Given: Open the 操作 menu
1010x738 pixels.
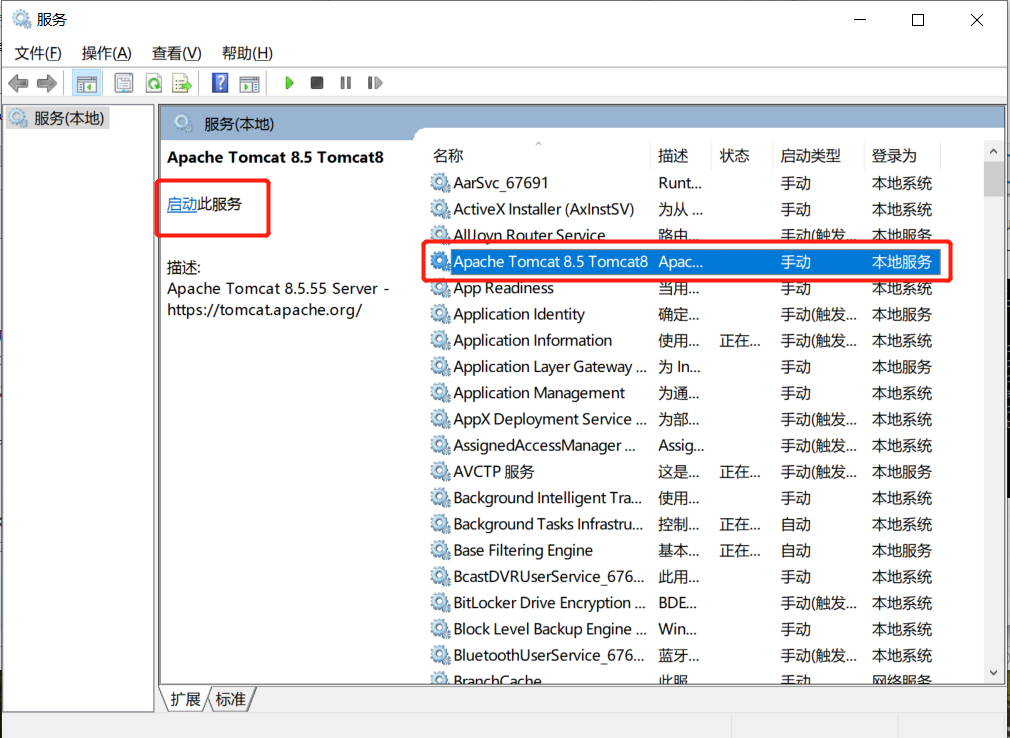Looking at the screenshot, I should (x=106, y=53).
